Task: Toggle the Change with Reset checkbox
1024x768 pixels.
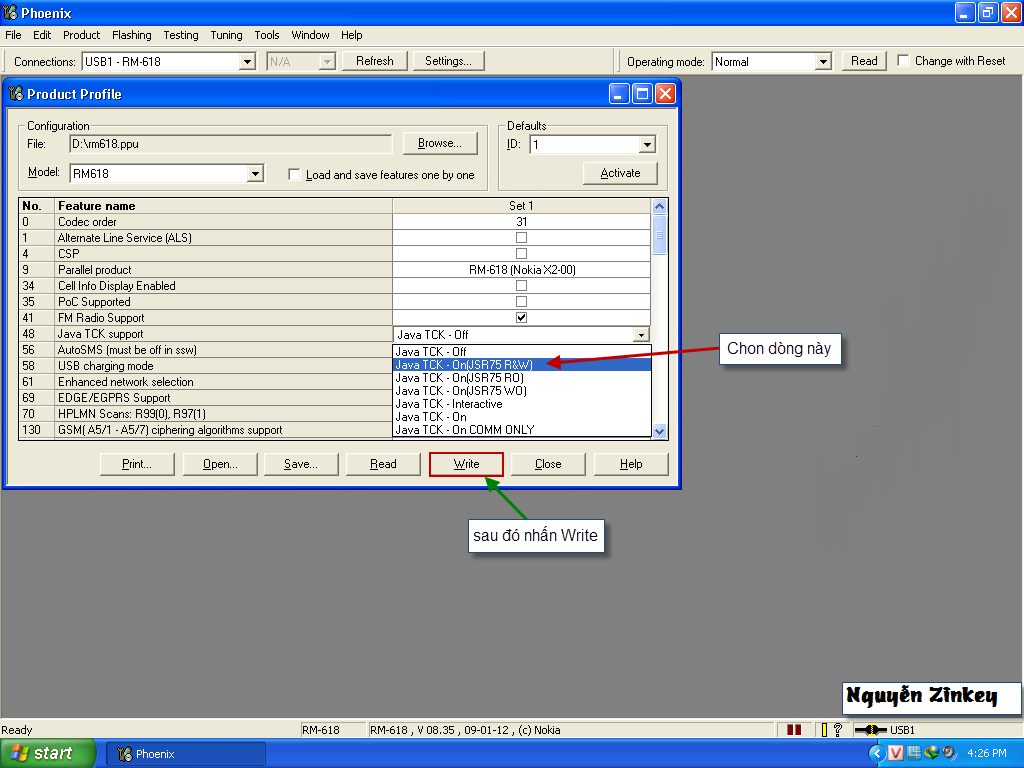Action: pos(904,61)
